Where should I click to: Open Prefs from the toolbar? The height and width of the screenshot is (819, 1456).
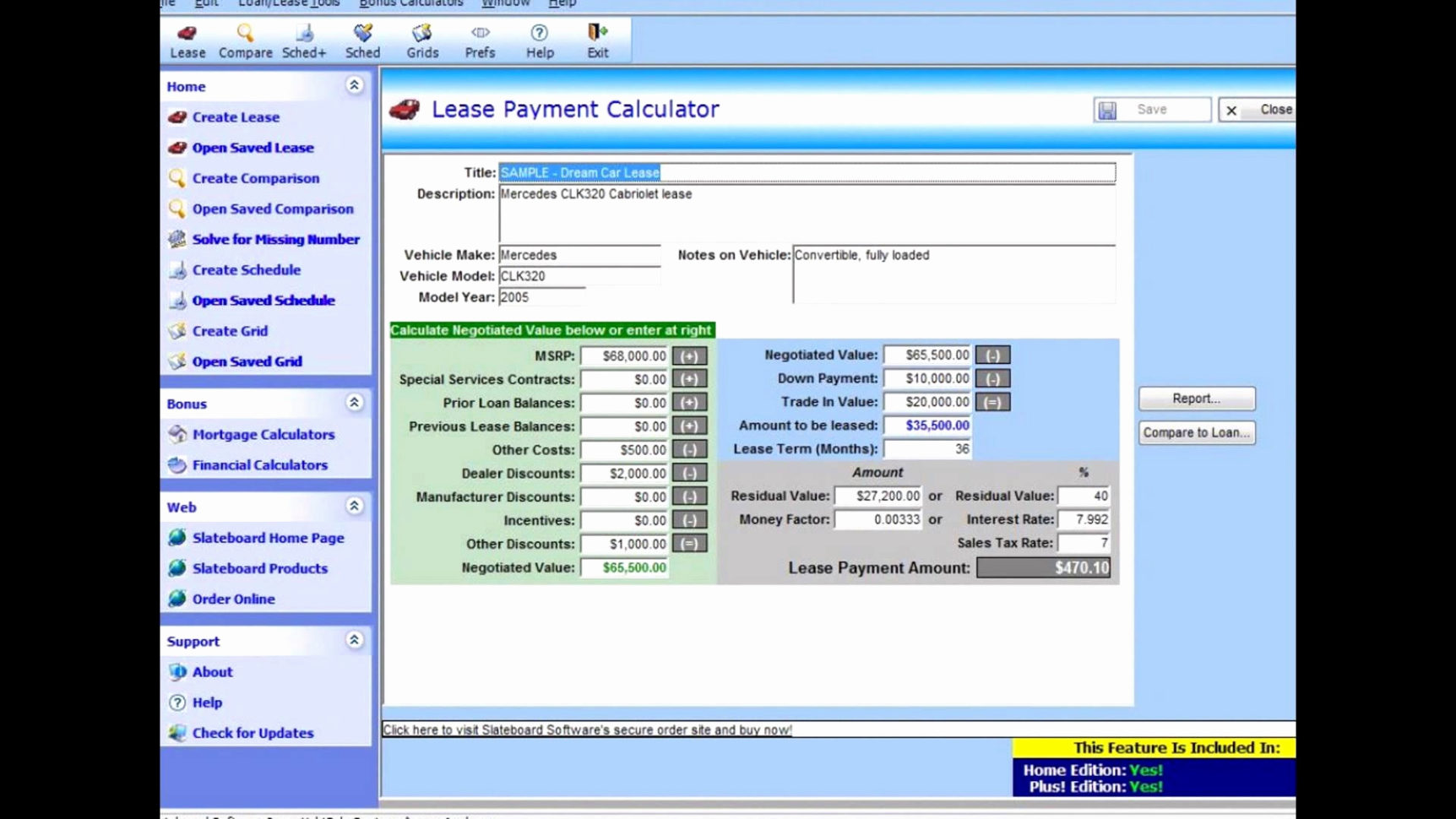[479, 40]
